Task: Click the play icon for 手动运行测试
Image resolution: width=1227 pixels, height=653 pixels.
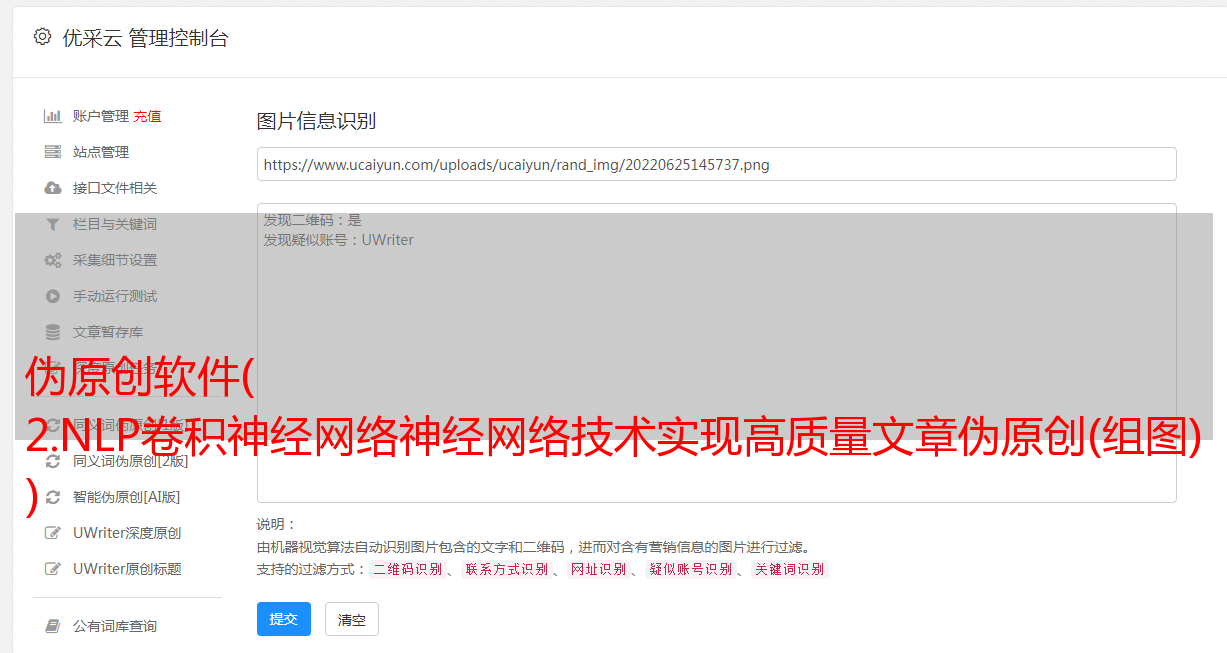Action: click(53, 296)
